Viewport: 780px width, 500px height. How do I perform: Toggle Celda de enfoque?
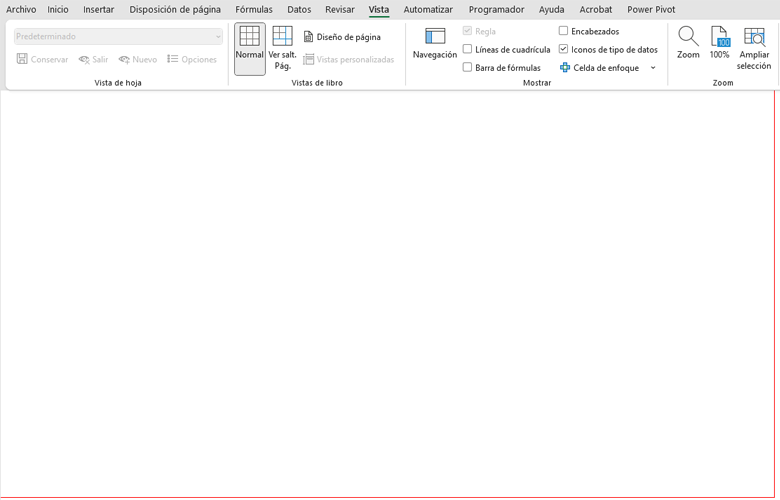point(600,67)
